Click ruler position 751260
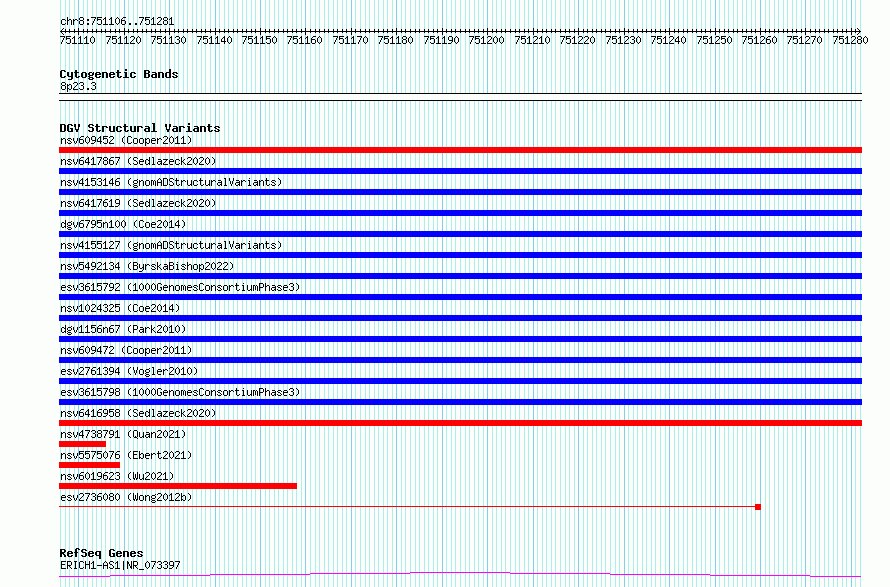The height and width of the screenshot is (587, 890). point(759,40)
